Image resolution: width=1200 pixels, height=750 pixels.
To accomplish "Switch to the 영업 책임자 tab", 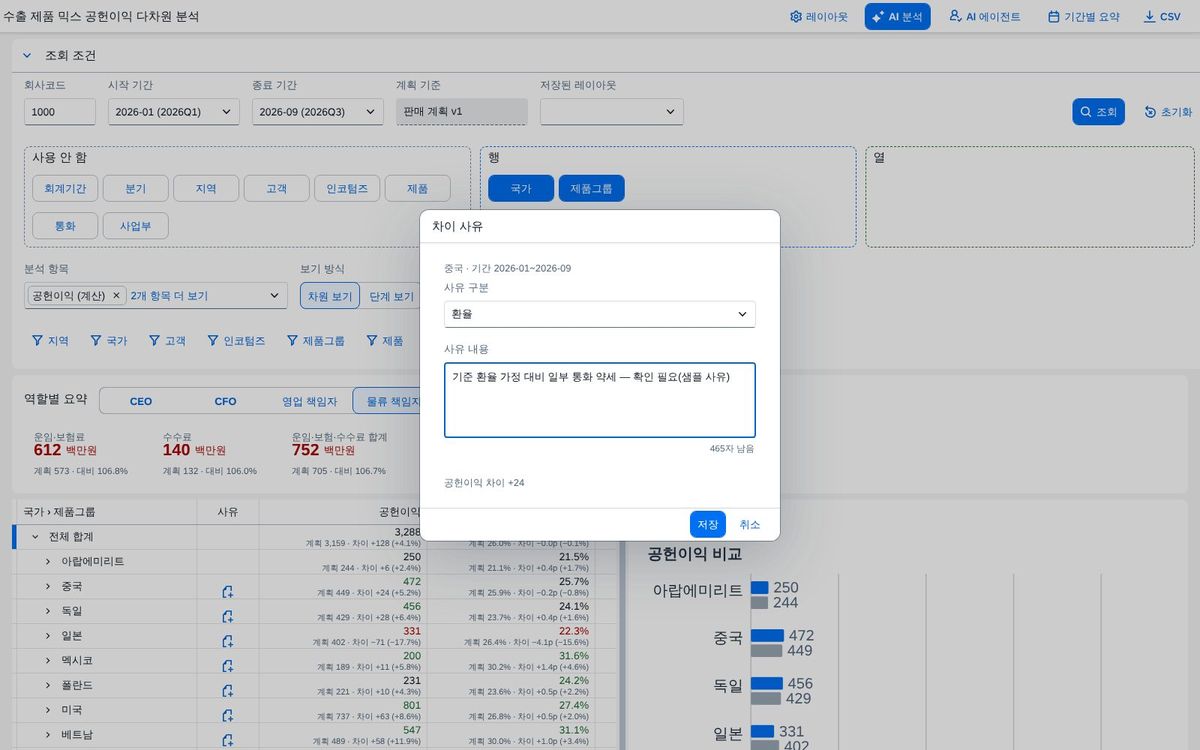I will pyautogui.click(x=310, y=401).
